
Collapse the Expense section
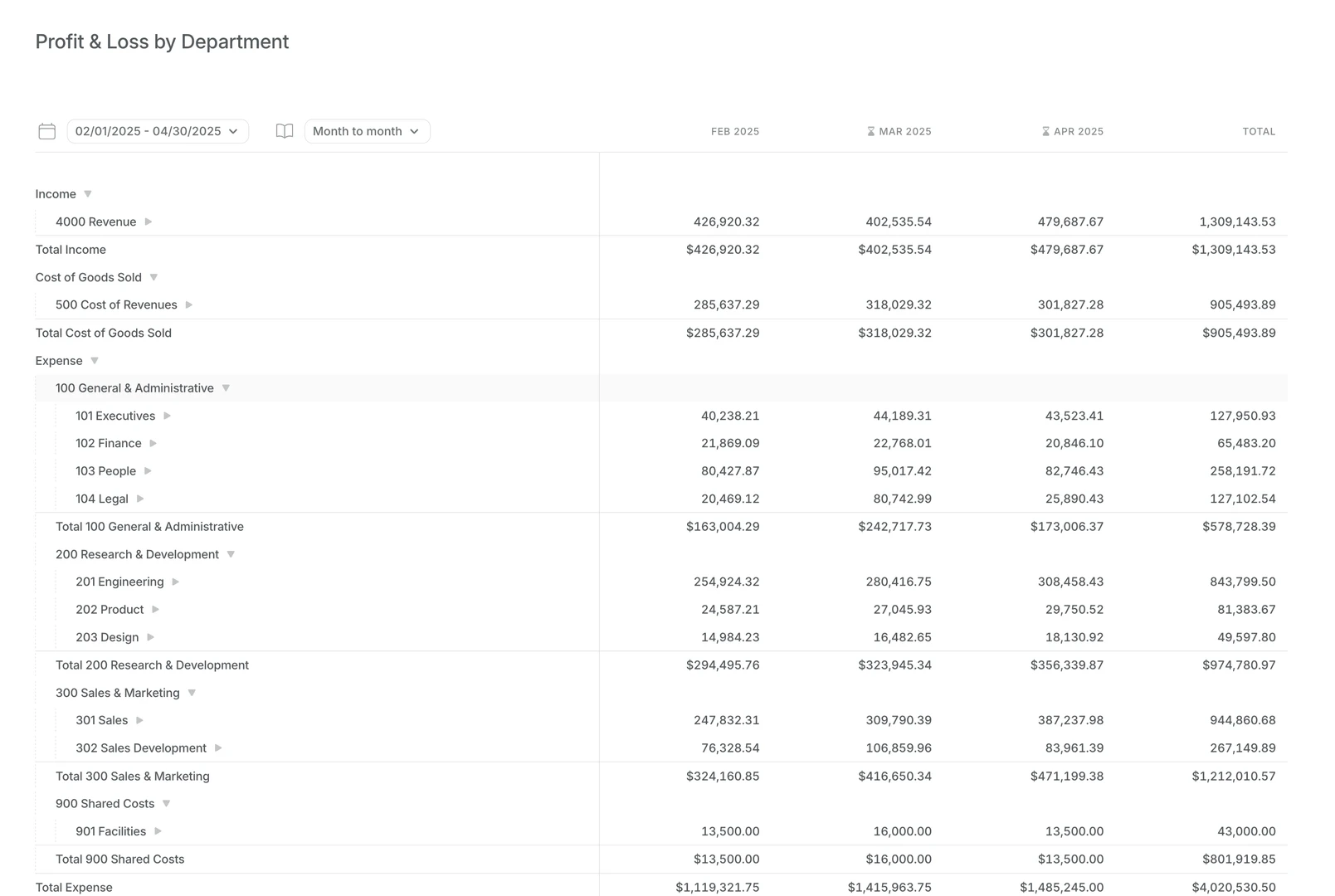tap(94, 360)
